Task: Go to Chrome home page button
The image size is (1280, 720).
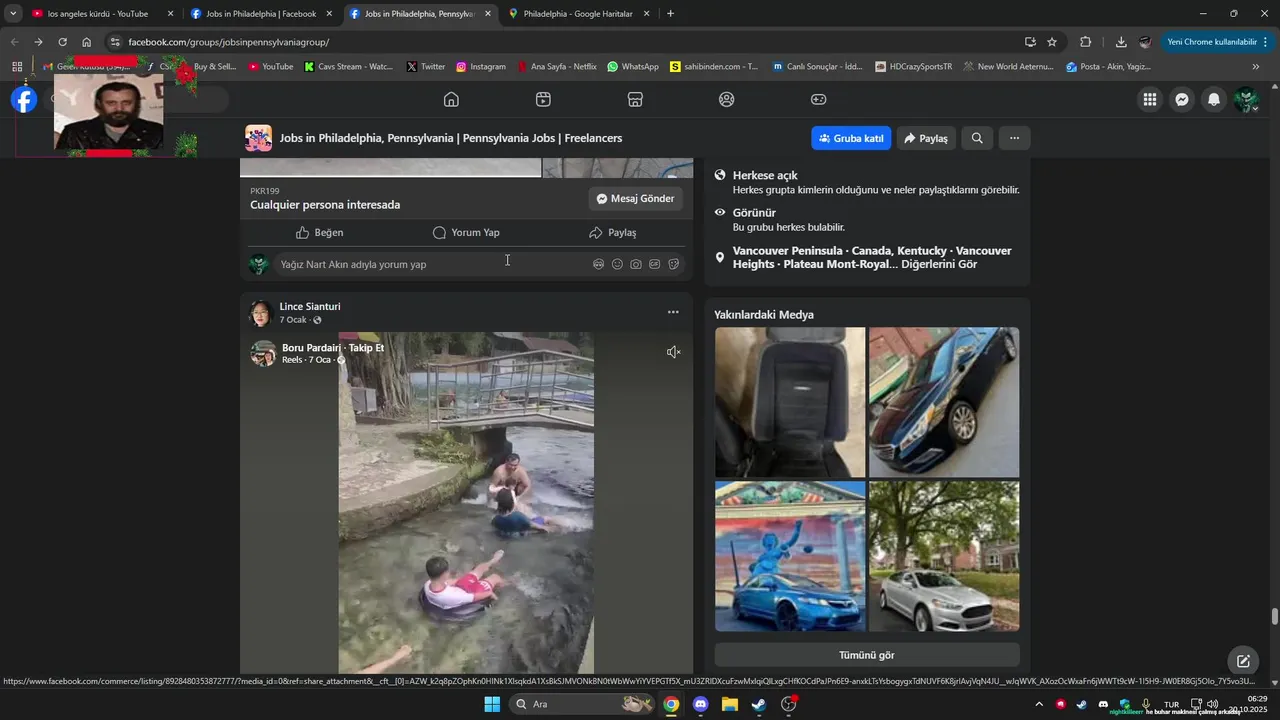Action: 87,42
